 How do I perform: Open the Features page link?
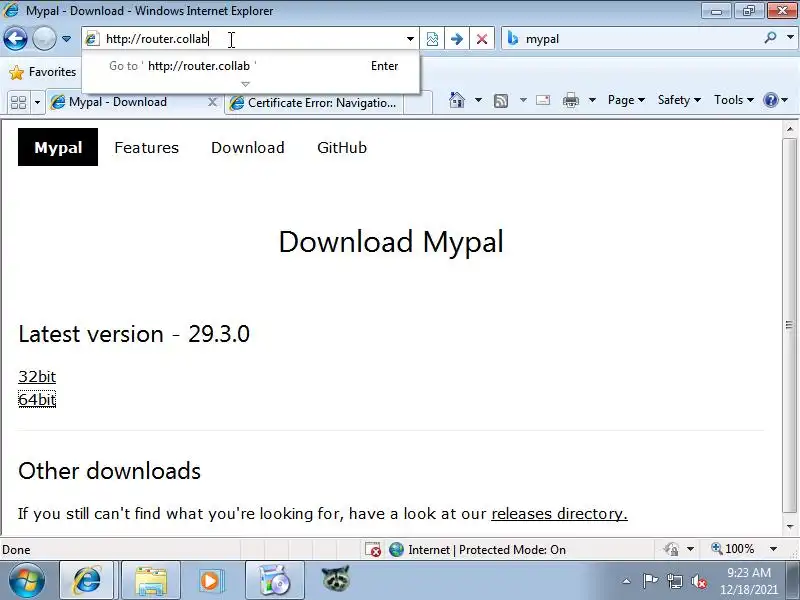(146, 147)
